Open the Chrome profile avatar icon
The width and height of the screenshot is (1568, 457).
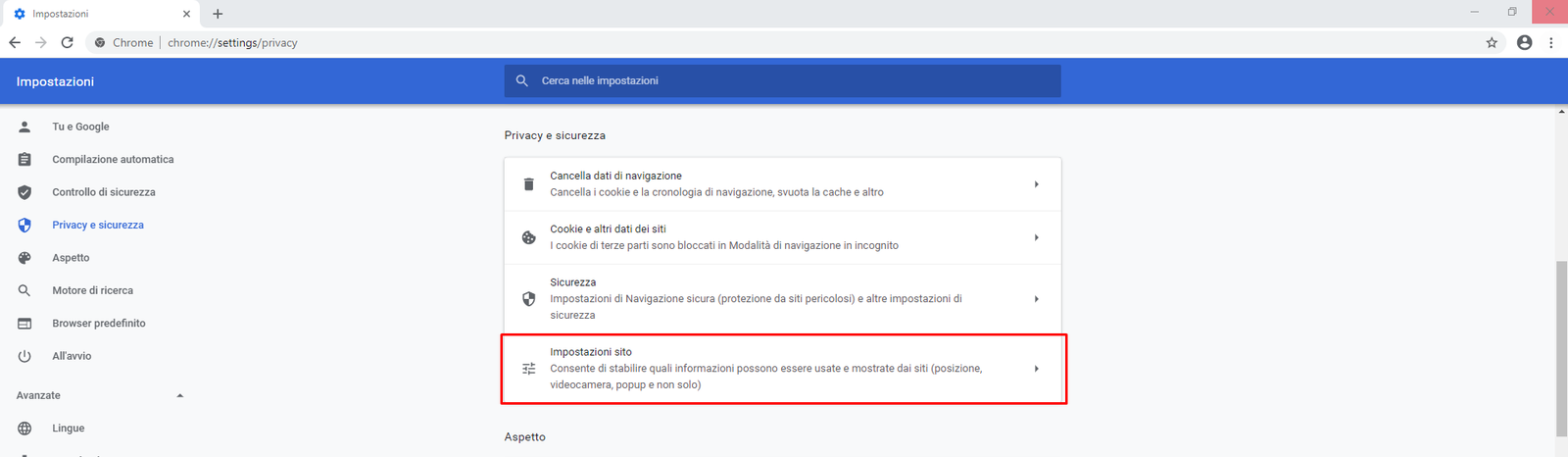[x=1524, y=42]
